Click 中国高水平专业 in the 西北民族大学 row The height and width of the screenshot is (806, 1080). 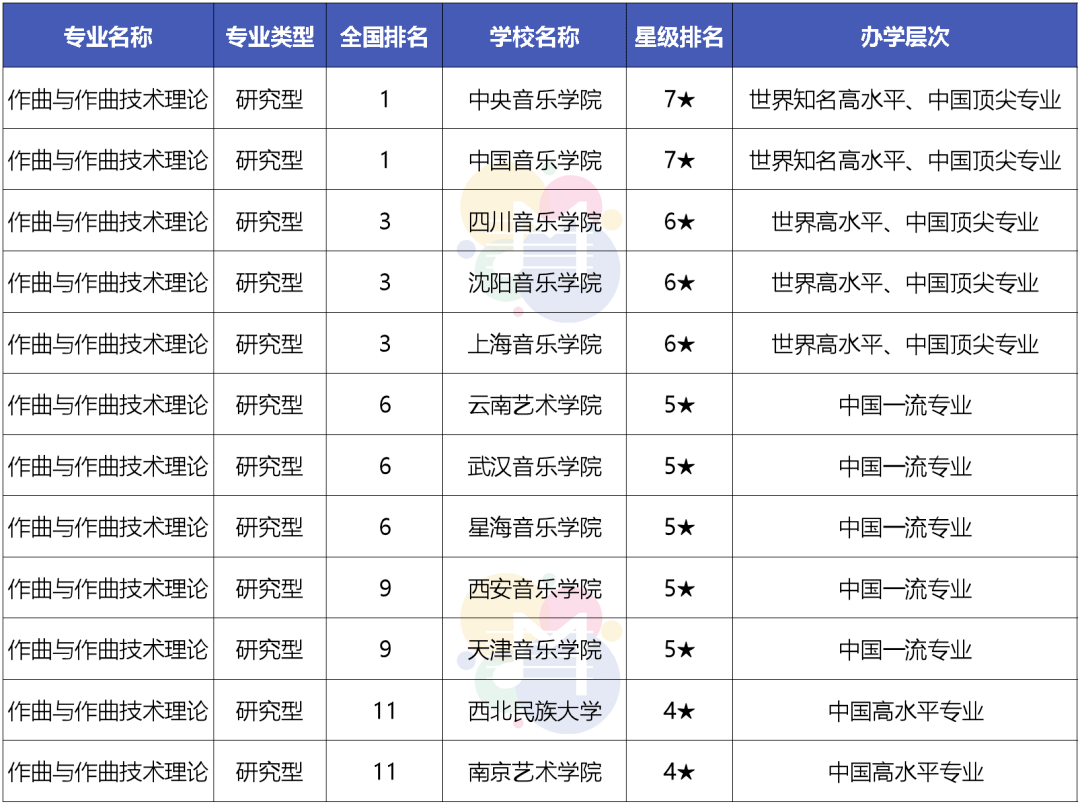coord(905,710)
